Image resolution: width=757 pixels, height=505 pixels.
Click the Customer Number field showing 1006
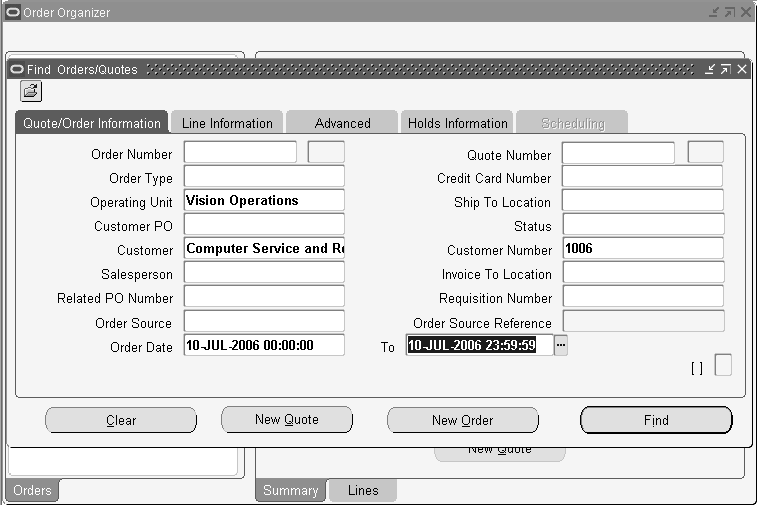point(643,248)
